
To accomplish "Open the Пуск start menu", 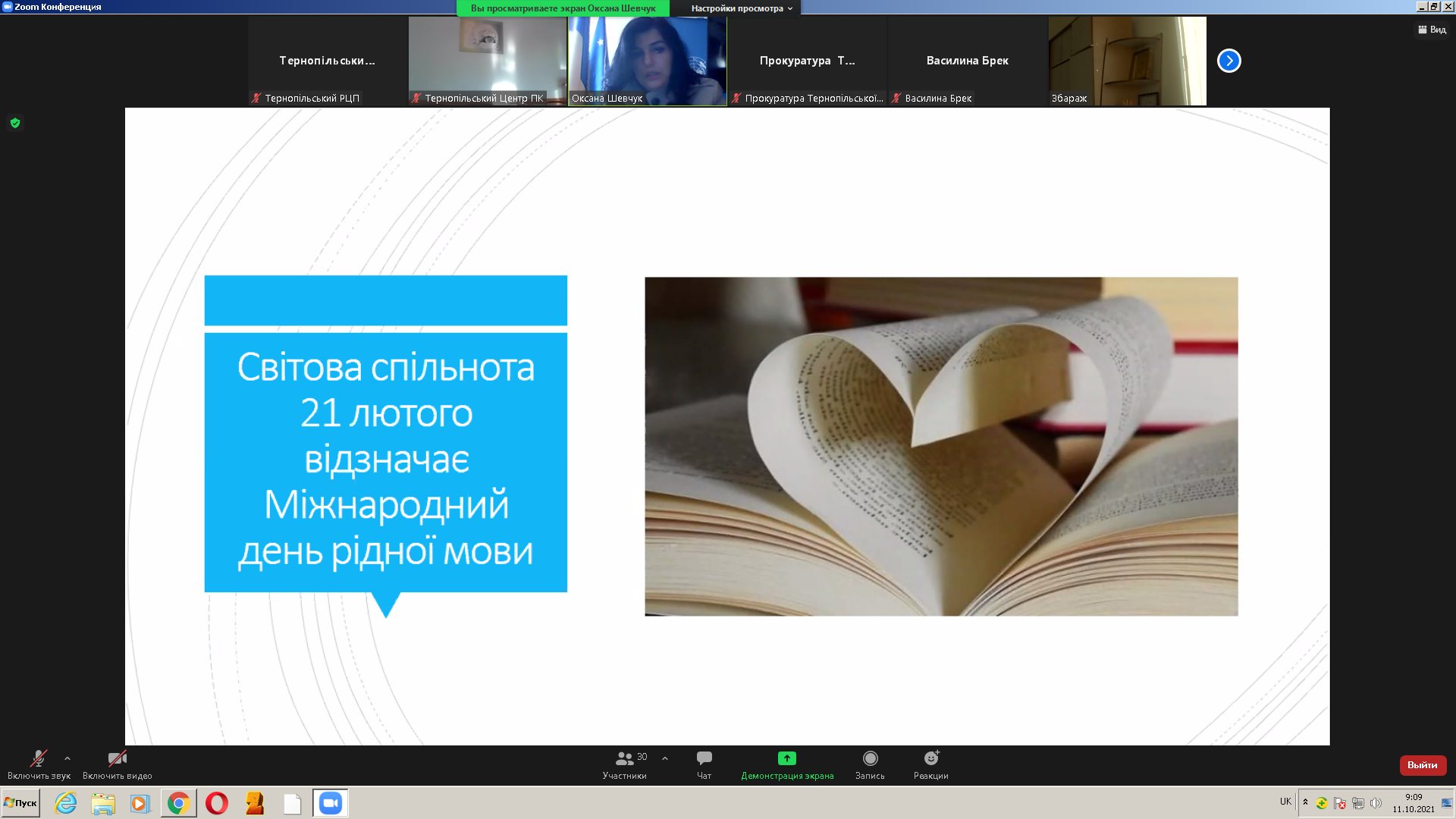I will click(20, 803).
